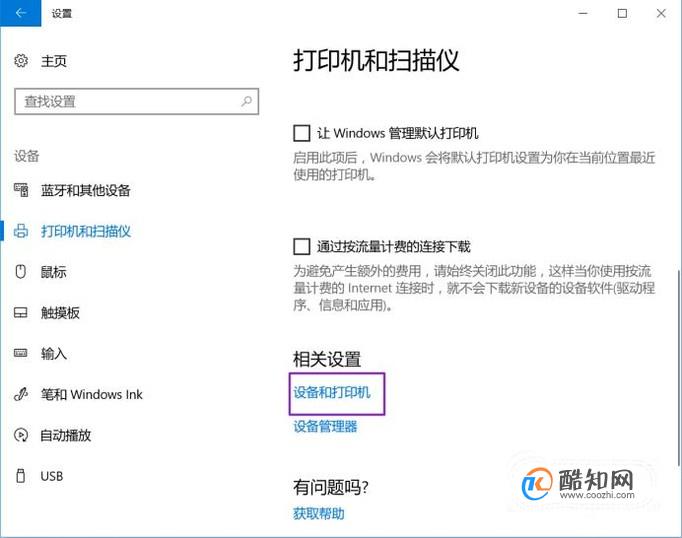Viewport: 682px width, 538px height.
Task: Open 设备和打印机 link
Action: coord(332,392)
